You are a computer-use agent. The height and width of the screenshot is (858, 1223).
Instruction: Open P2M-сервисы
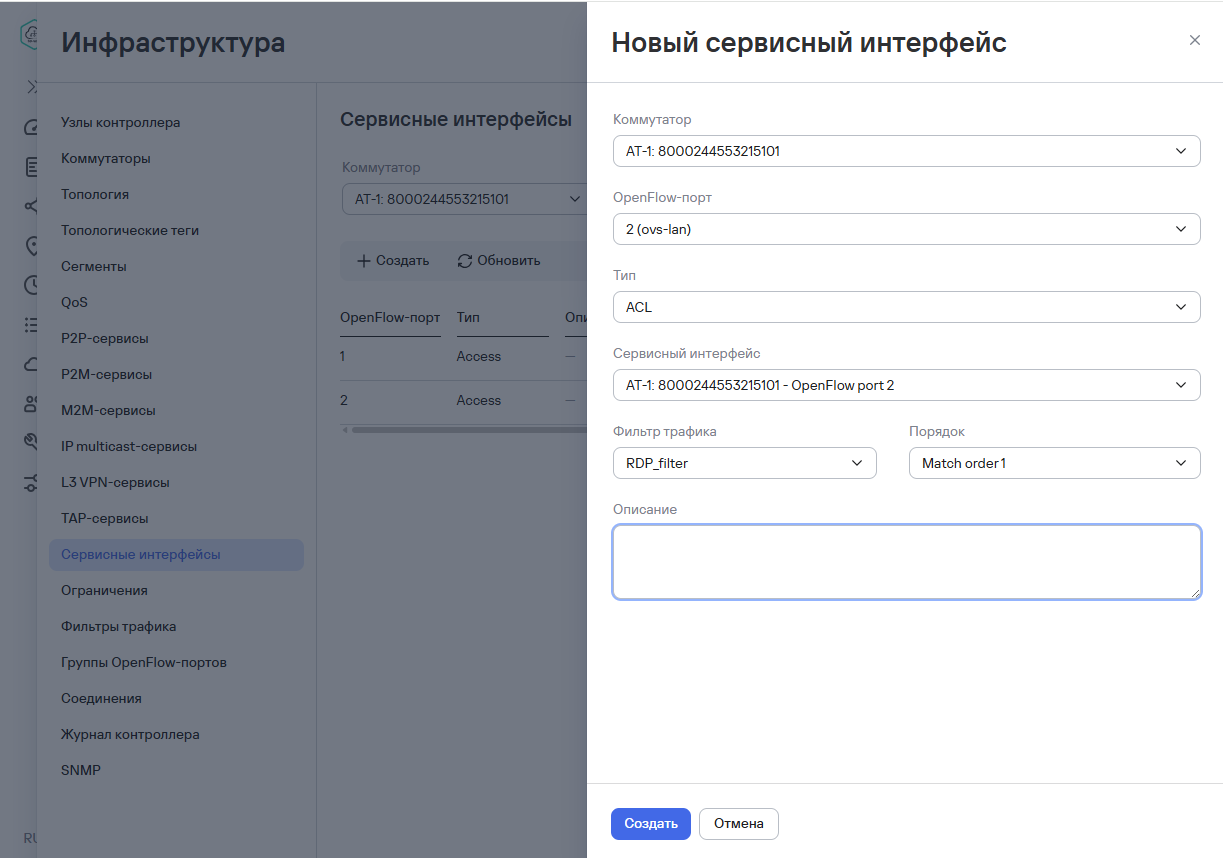[107, 375]
